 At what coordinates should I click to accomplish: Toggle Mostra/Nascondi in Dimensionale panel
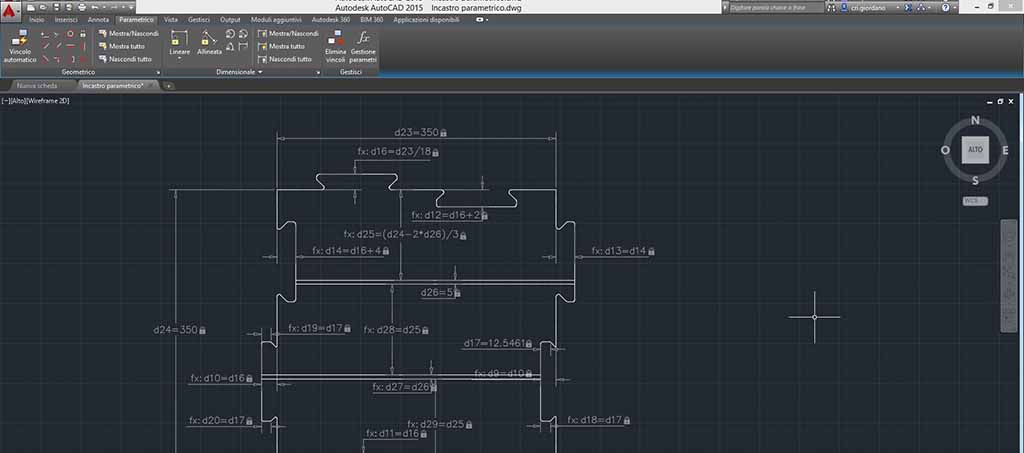tap(288, 33)
